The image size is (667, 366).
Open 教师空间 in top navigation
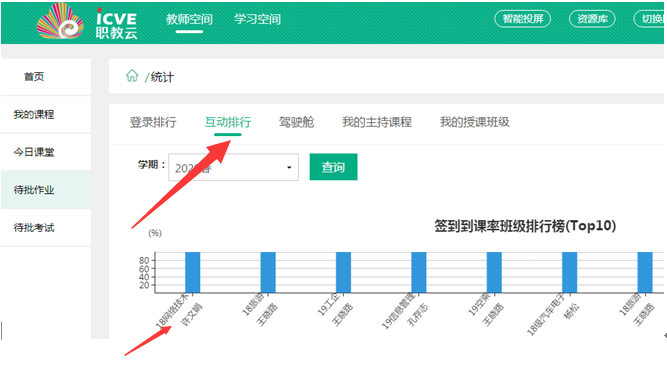coord(189,19)
